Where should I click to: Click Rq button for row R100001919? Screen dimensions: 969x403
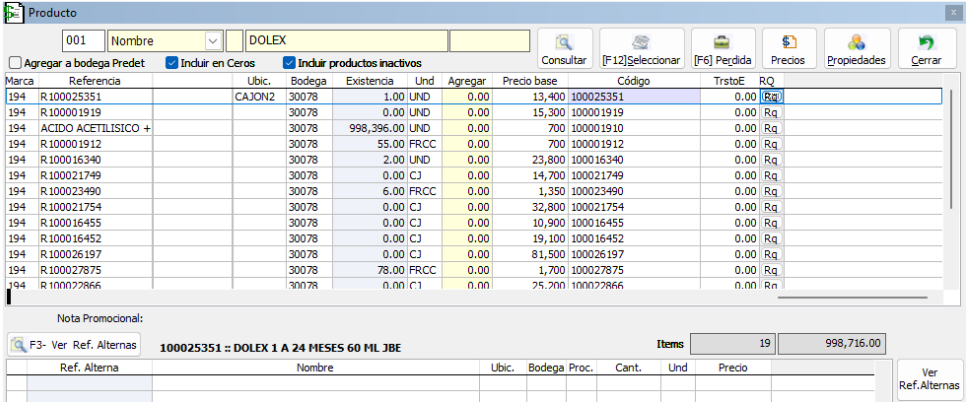coord(771,112)
